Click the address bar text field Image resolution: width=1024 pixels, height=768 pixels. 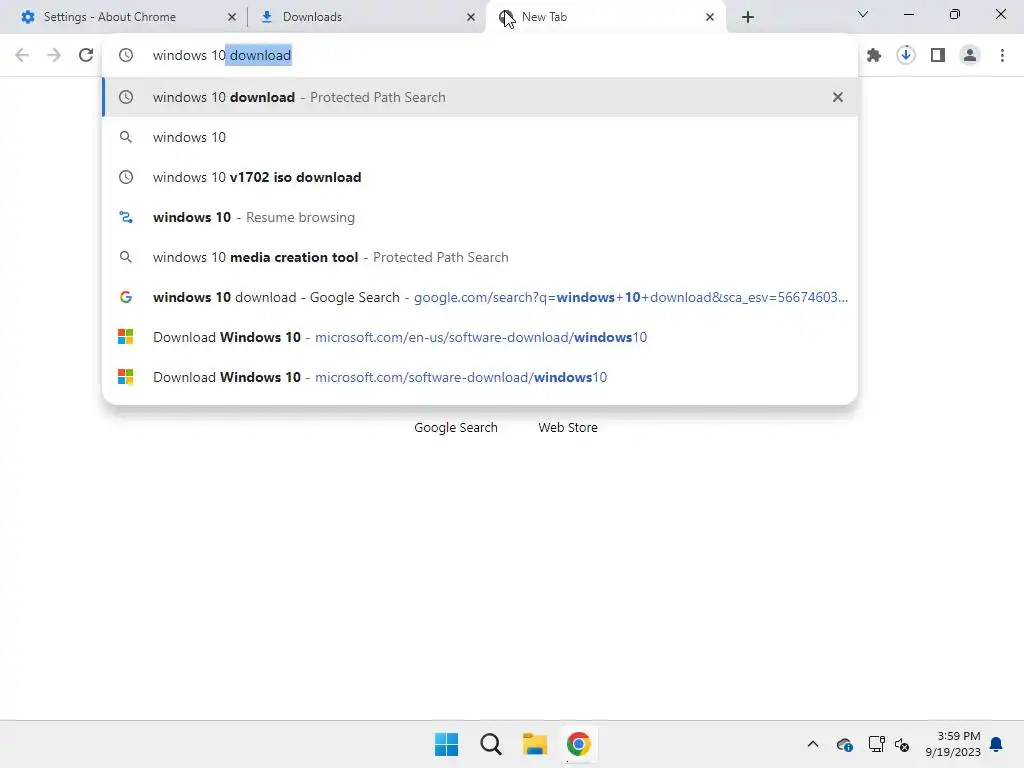coord(480,56)
